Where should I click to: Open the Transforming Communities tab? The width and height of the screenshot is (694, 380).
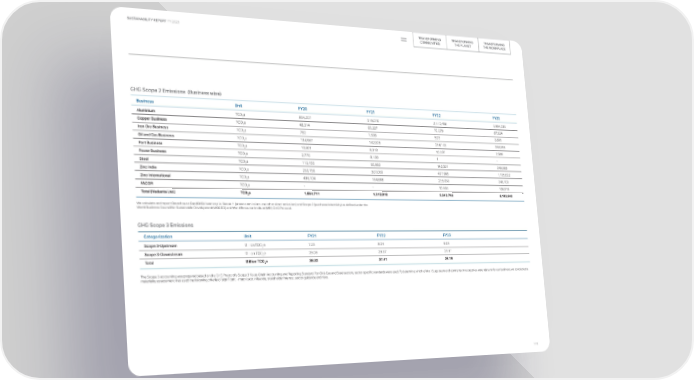[x=430, y=41]
